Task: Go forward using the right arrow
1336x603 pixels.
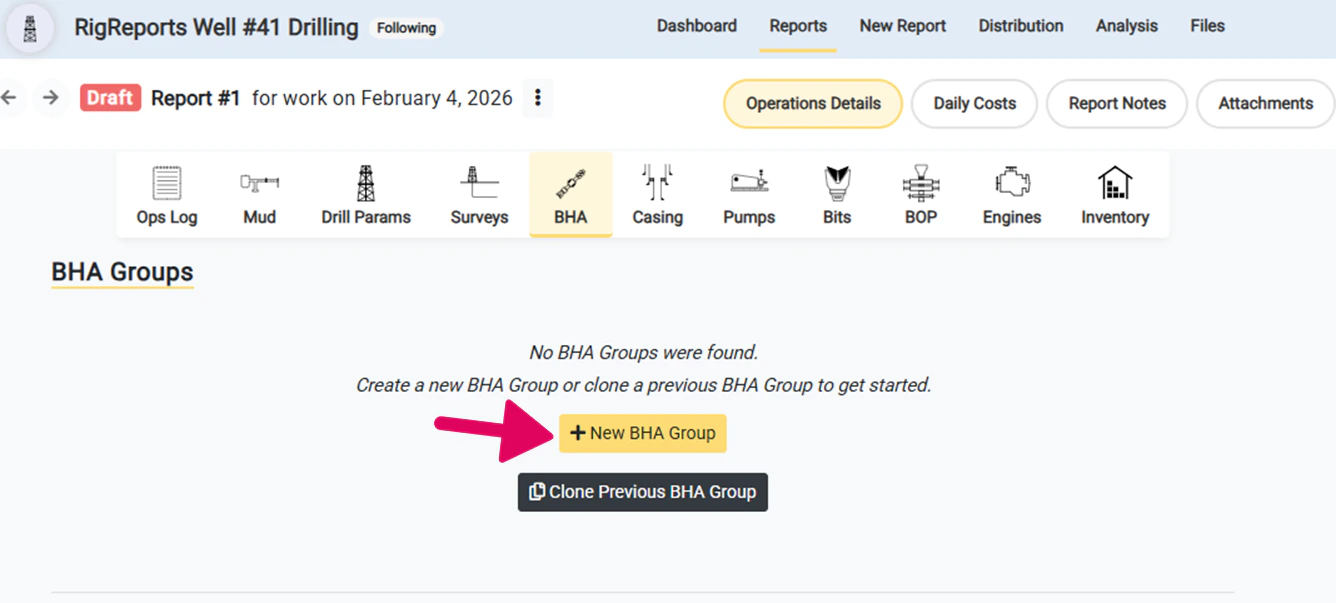Action: (x=51, y=97)
